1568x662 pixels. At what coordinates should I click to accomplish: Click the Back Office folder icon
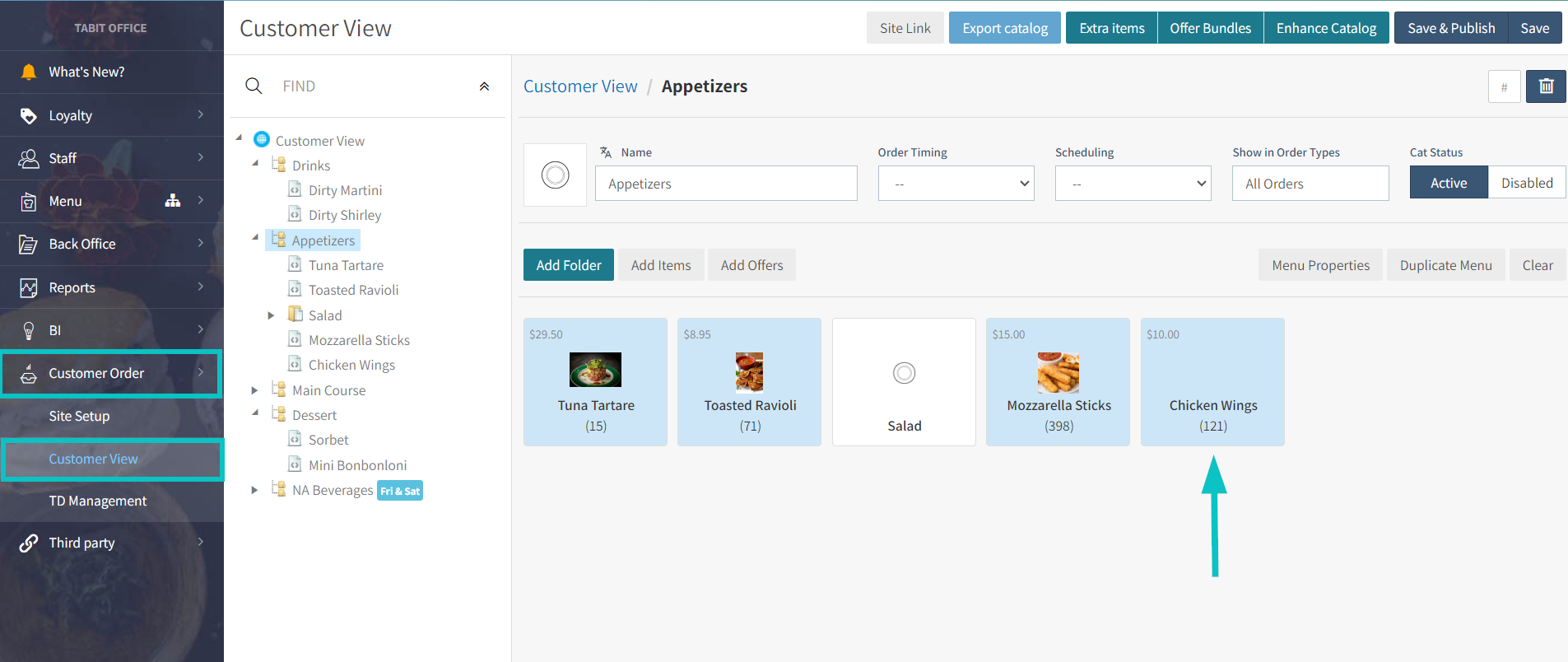[29, 244]
